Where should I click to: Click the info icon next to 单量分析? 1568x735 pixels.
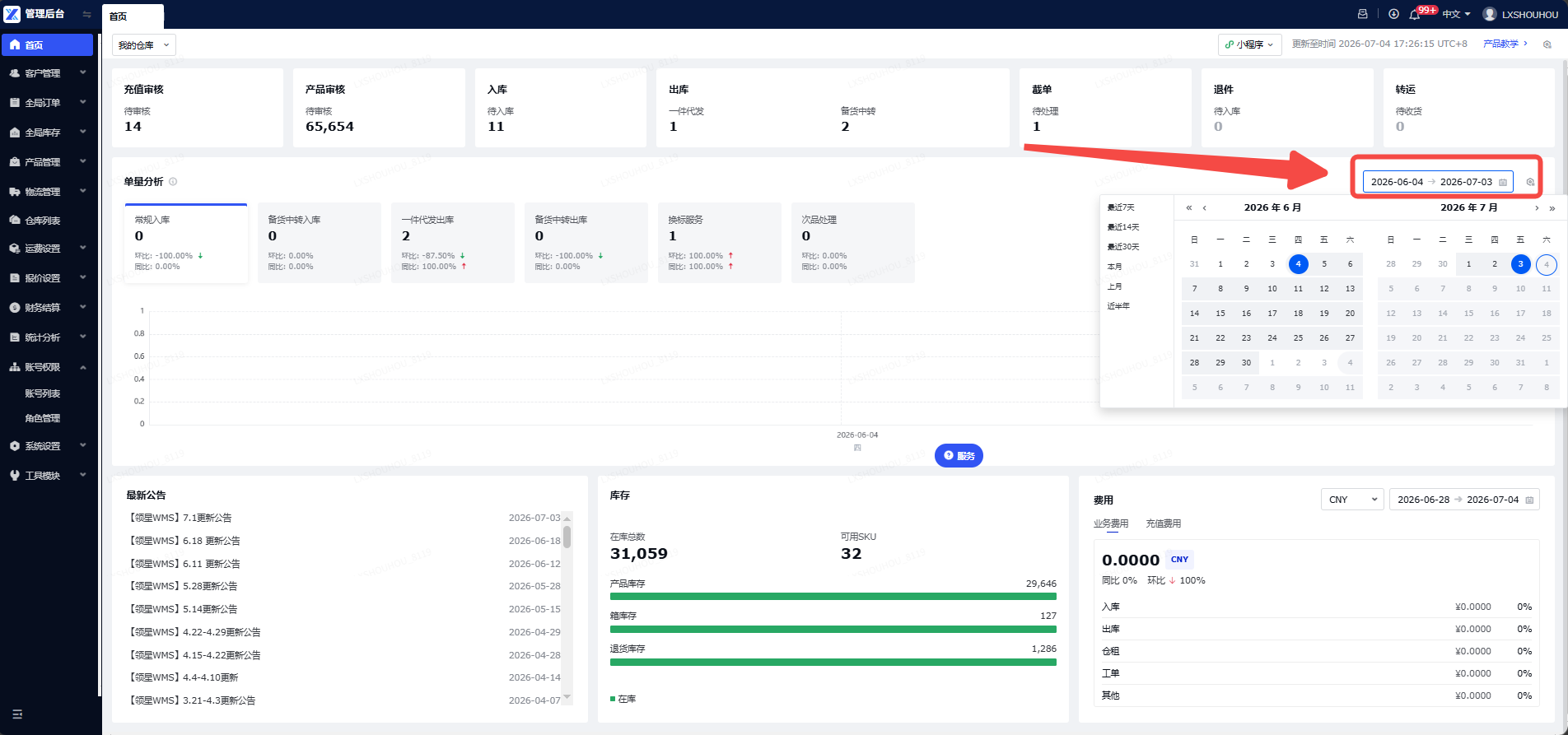click(173, 182)
